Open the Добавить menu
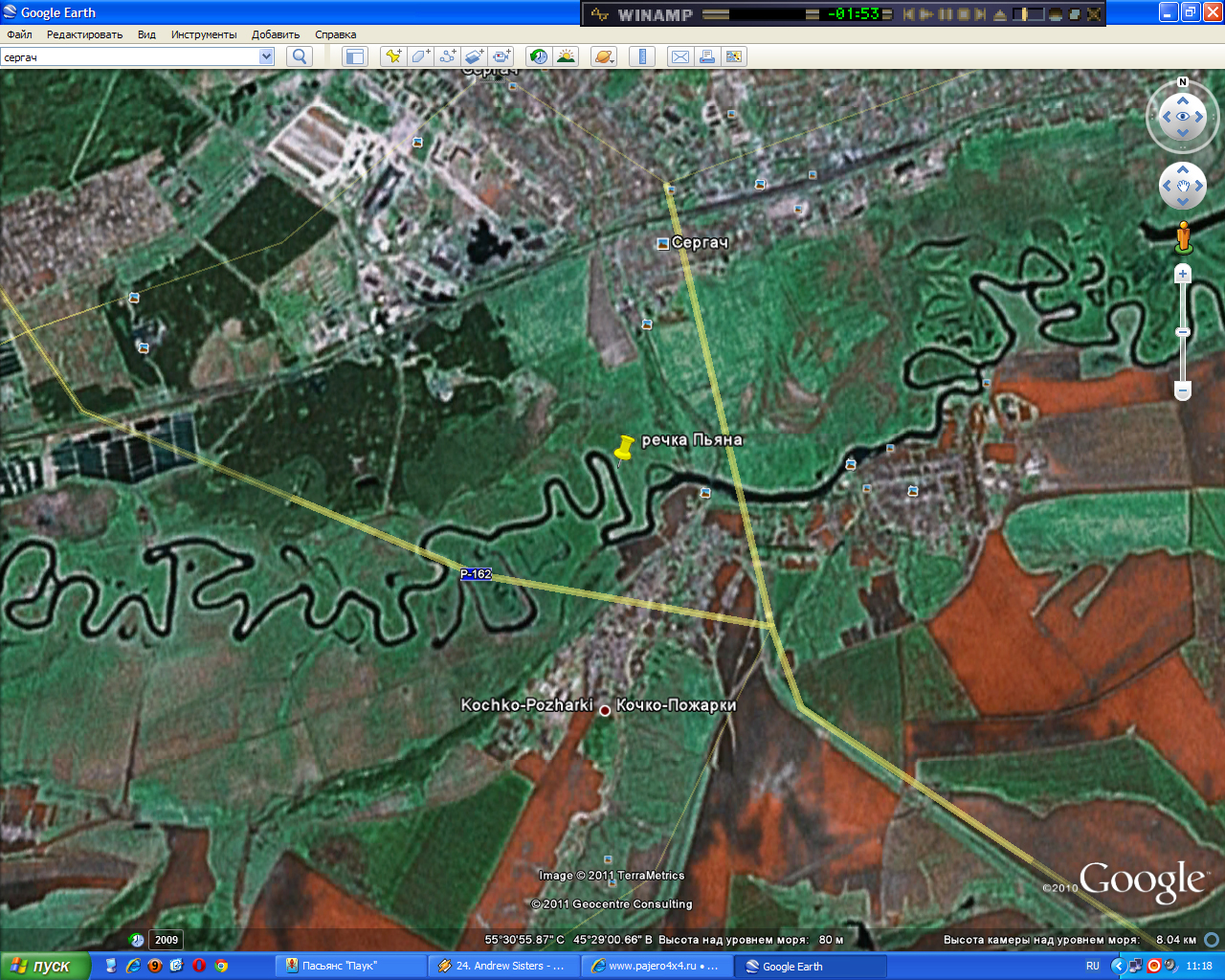The width and height of the screenshot is (1225, 980). click(x=276, y=34)
